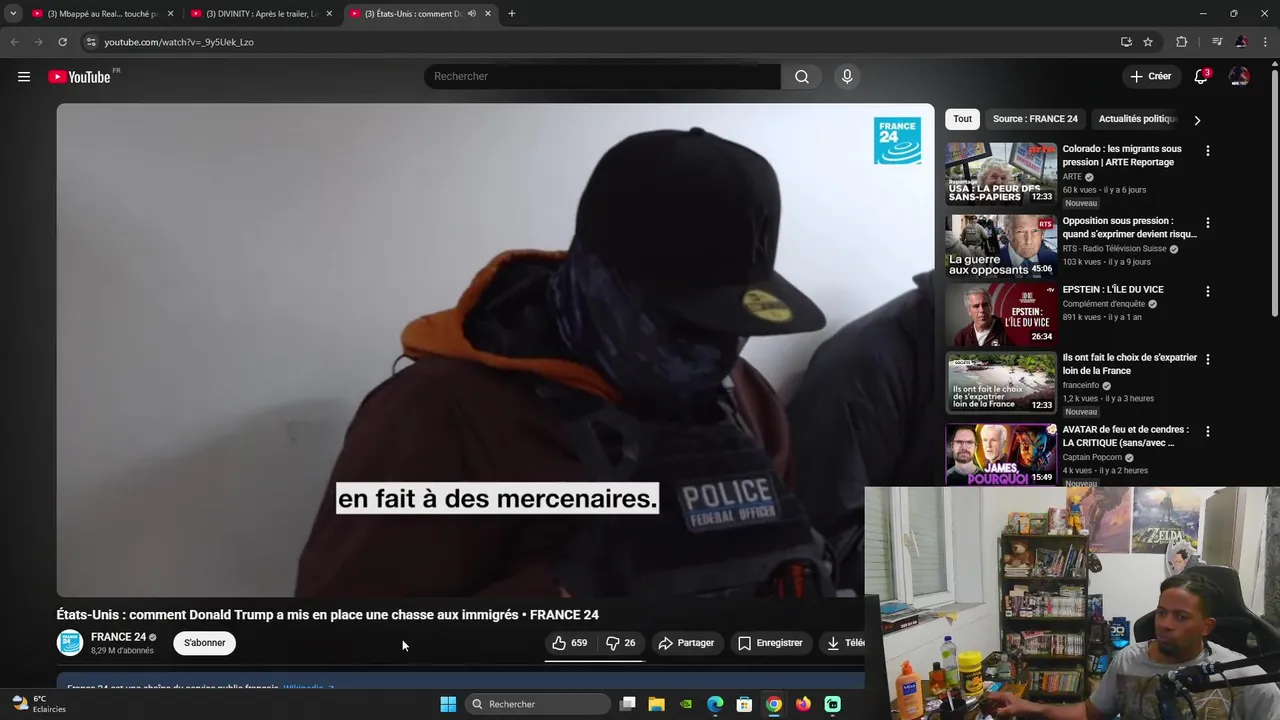Save video with Enregistrer button

click(770, 643)
